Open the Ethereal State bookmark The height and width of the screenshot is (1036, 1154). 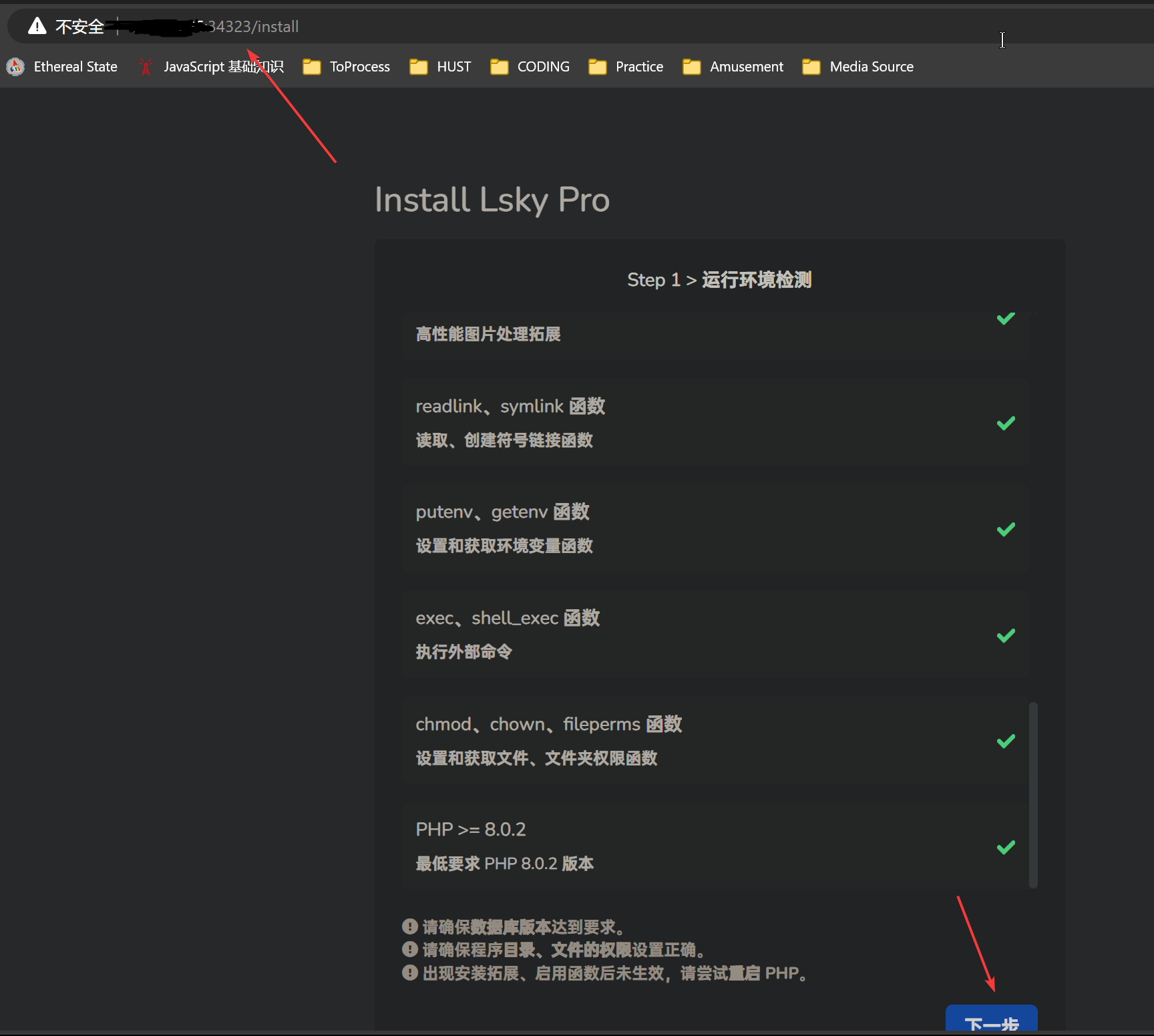pos(62,67)
